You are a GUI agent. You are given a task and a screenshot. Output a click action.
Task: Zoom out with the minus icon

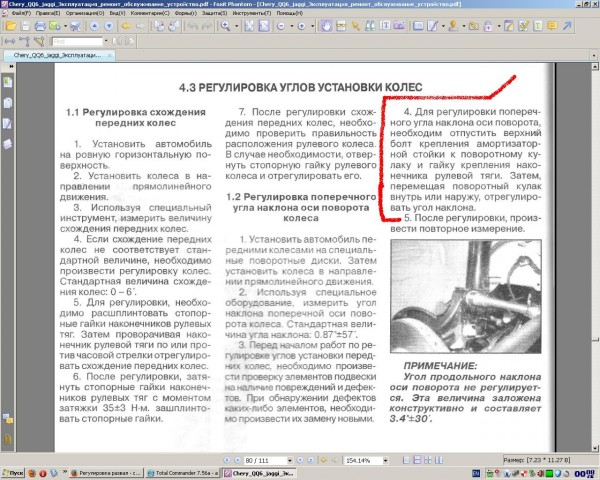pyautogui.click(x=281, y=26)
